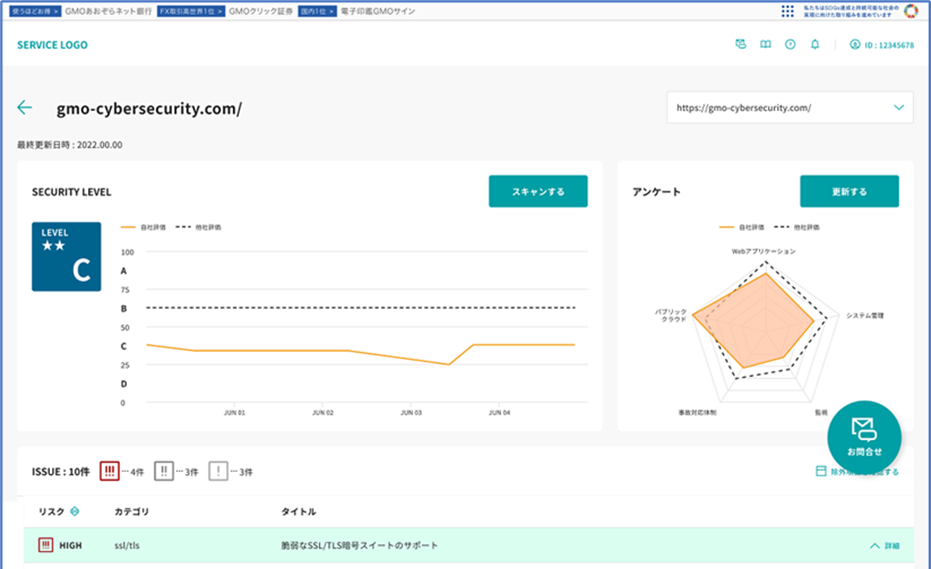931x569 pixels.
Task: Click the user account ID icon
Action: coord(855,45)
